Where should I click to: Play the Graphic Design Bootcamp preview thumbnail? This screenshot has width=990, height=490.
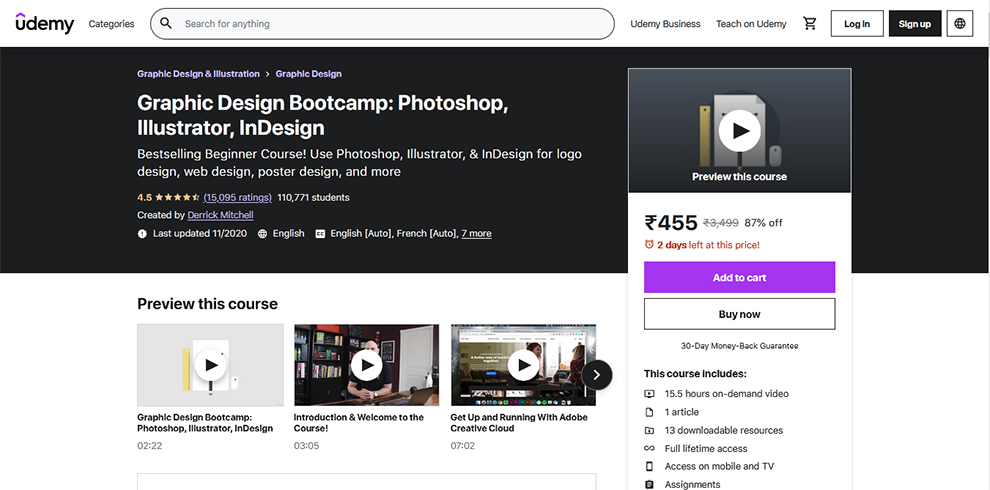point(210,365)
